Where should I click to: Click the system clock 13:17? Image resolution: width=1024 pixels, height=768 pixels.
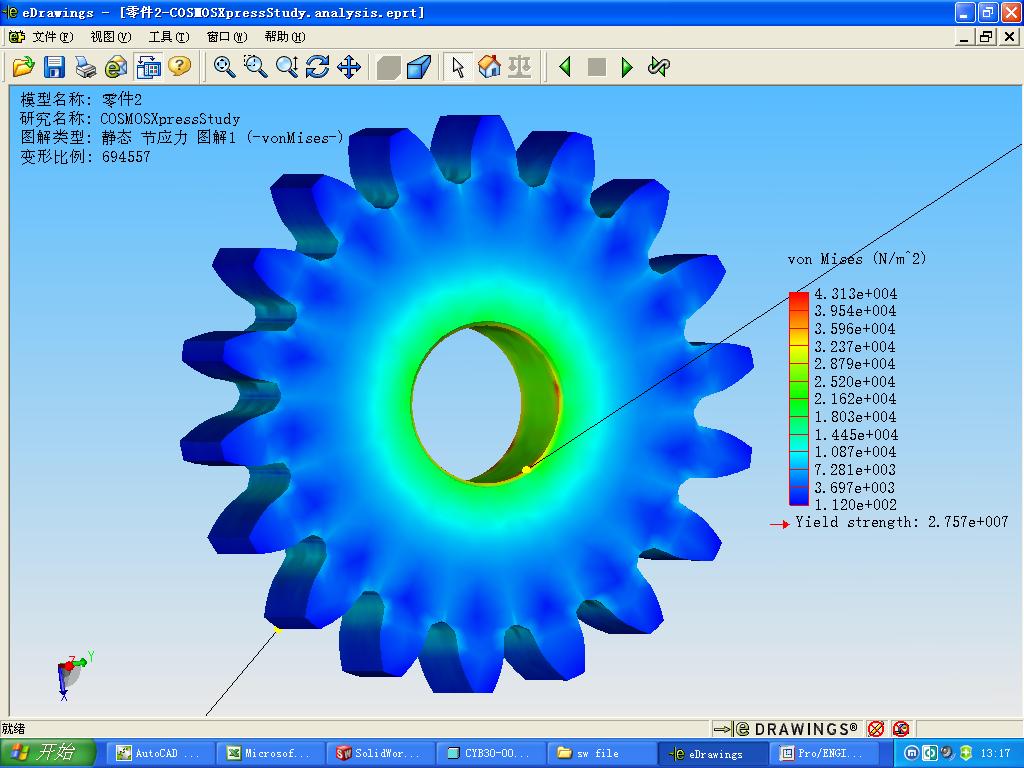point(995,753)
